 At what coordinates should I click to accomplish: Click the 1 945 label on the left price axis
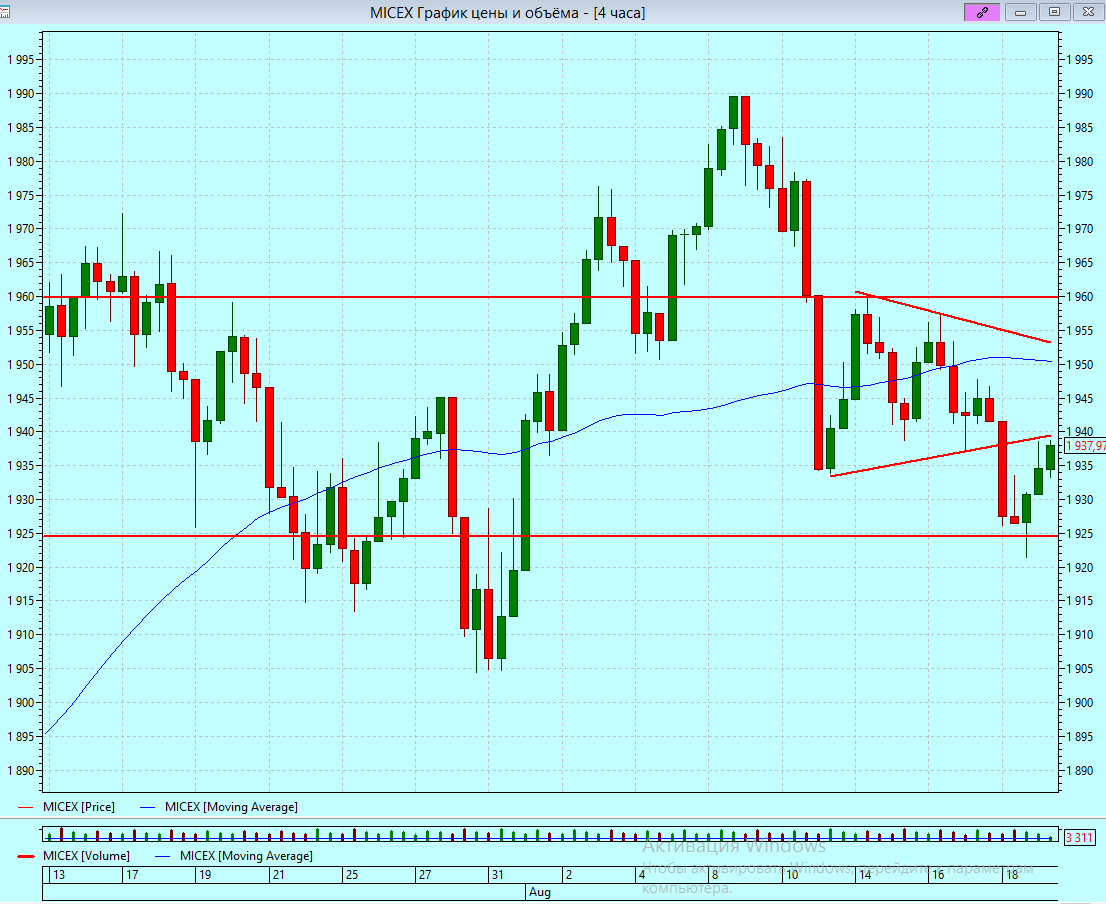pyautogui.click(x=21, y=398)
